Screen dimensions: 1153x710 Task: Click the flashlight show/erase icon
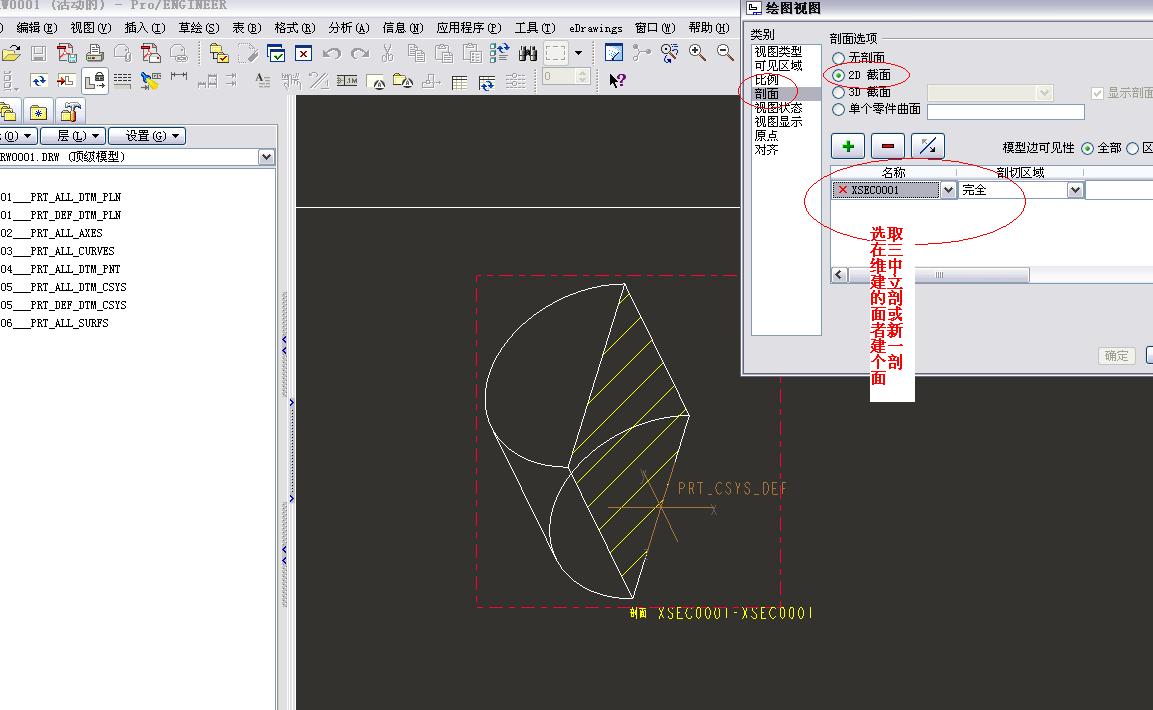151,80
